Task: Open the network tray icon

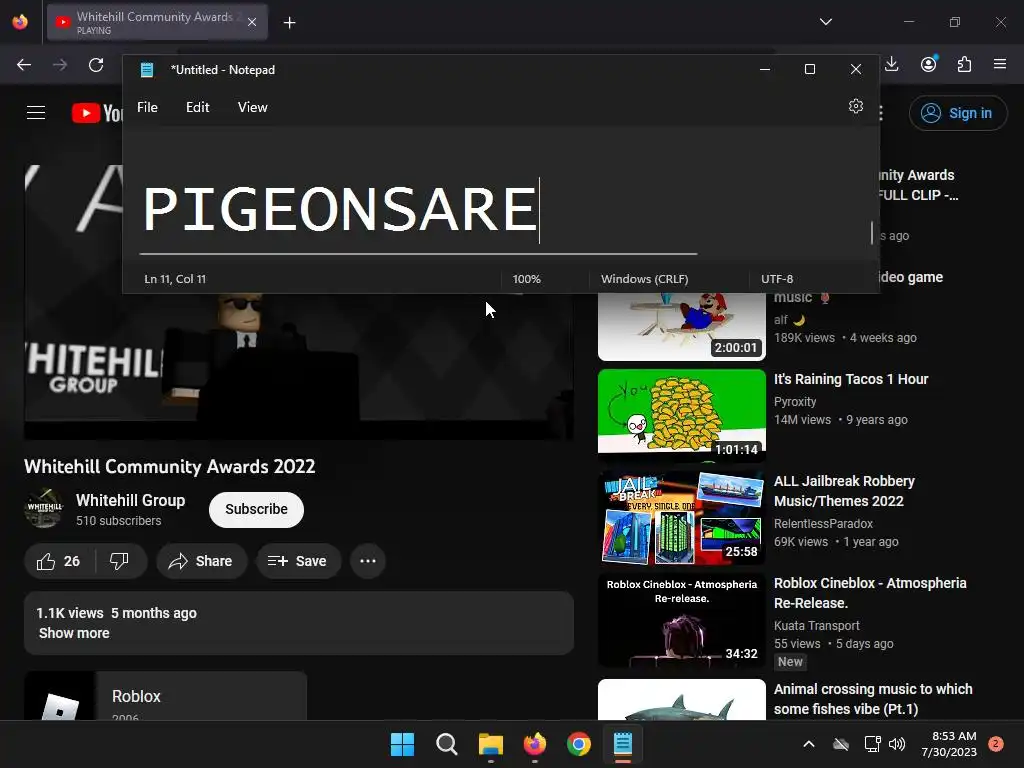Action: click(x=872, y=744)
